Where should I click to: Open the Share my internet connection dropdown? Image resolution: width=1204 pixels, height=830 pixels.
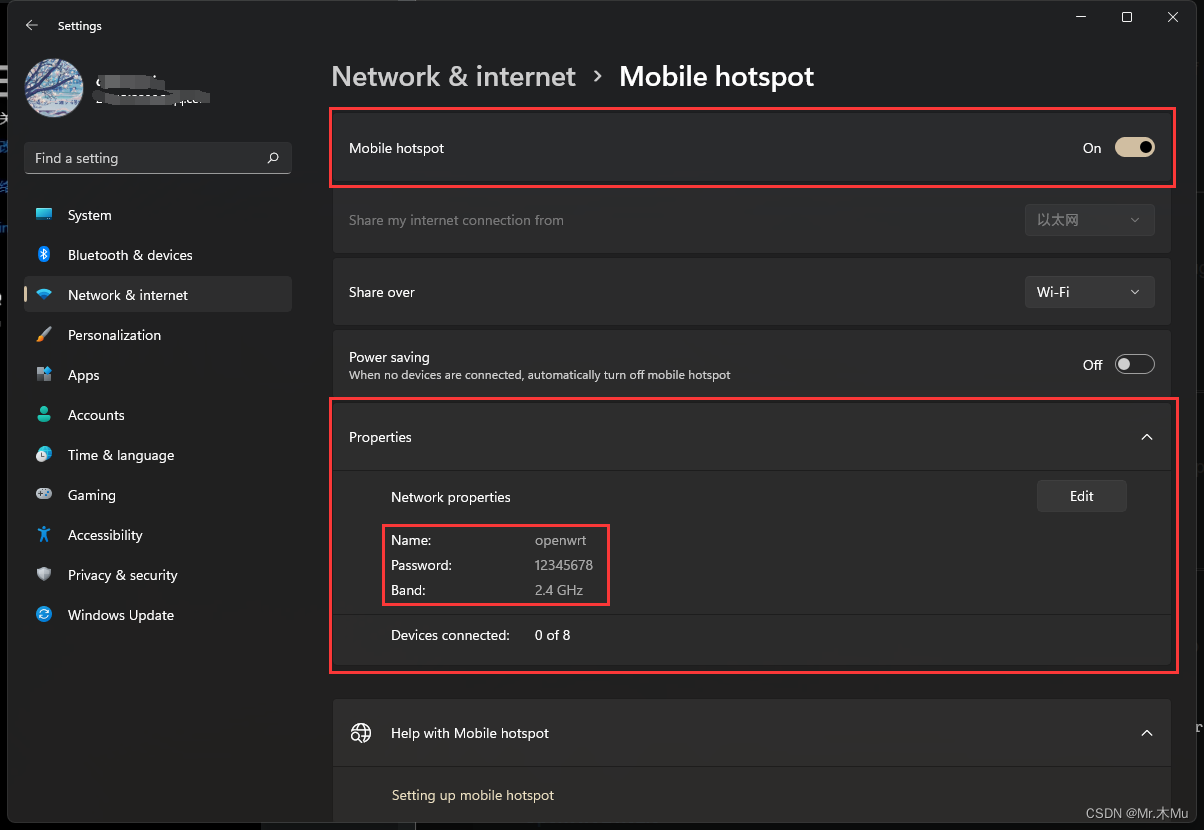1089,219
